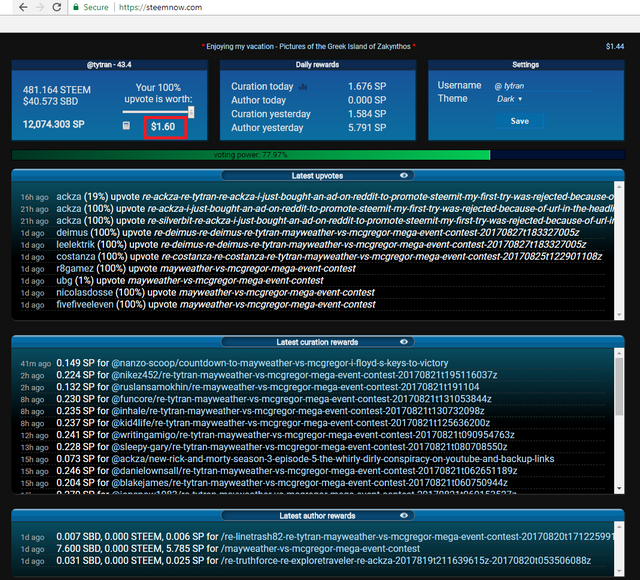This screenshot has width=640, height=580.
Task: Click the 481.164 STEEM balance
Action: point(57,90)
